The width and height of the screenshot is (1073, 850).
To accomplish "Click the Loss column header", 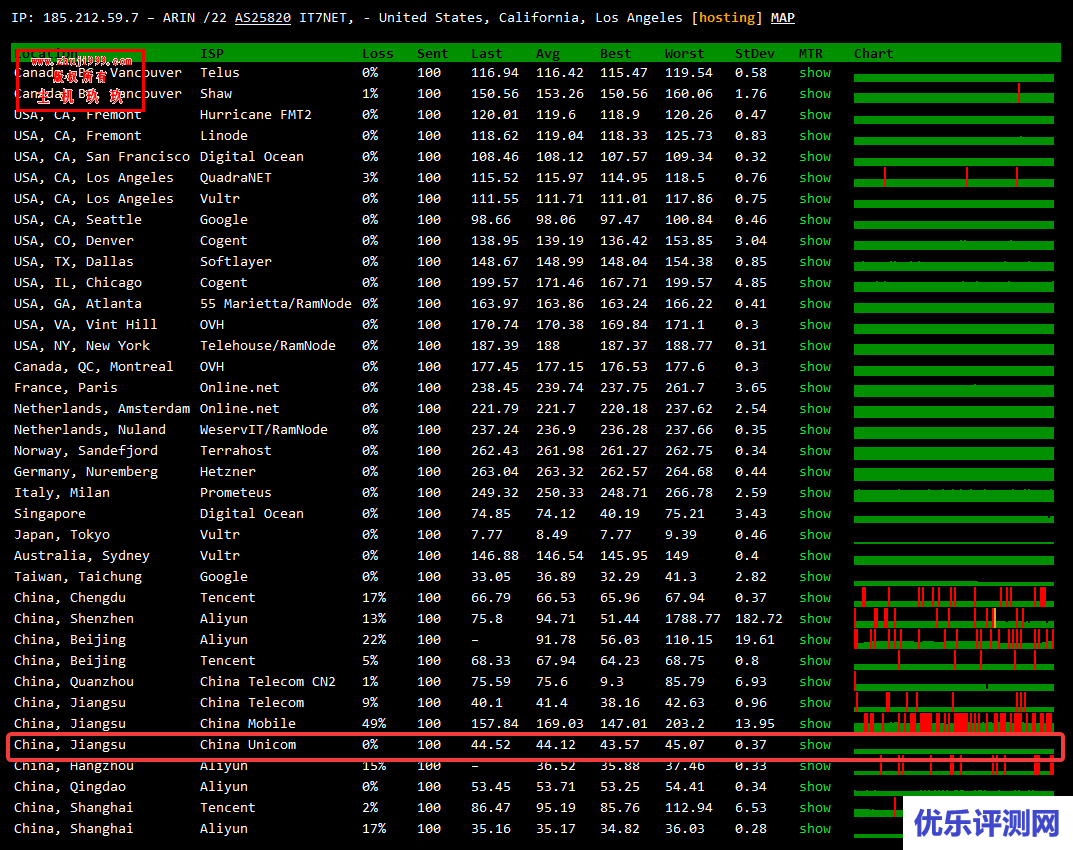I will pyautogui.click(x=378, y=53).
